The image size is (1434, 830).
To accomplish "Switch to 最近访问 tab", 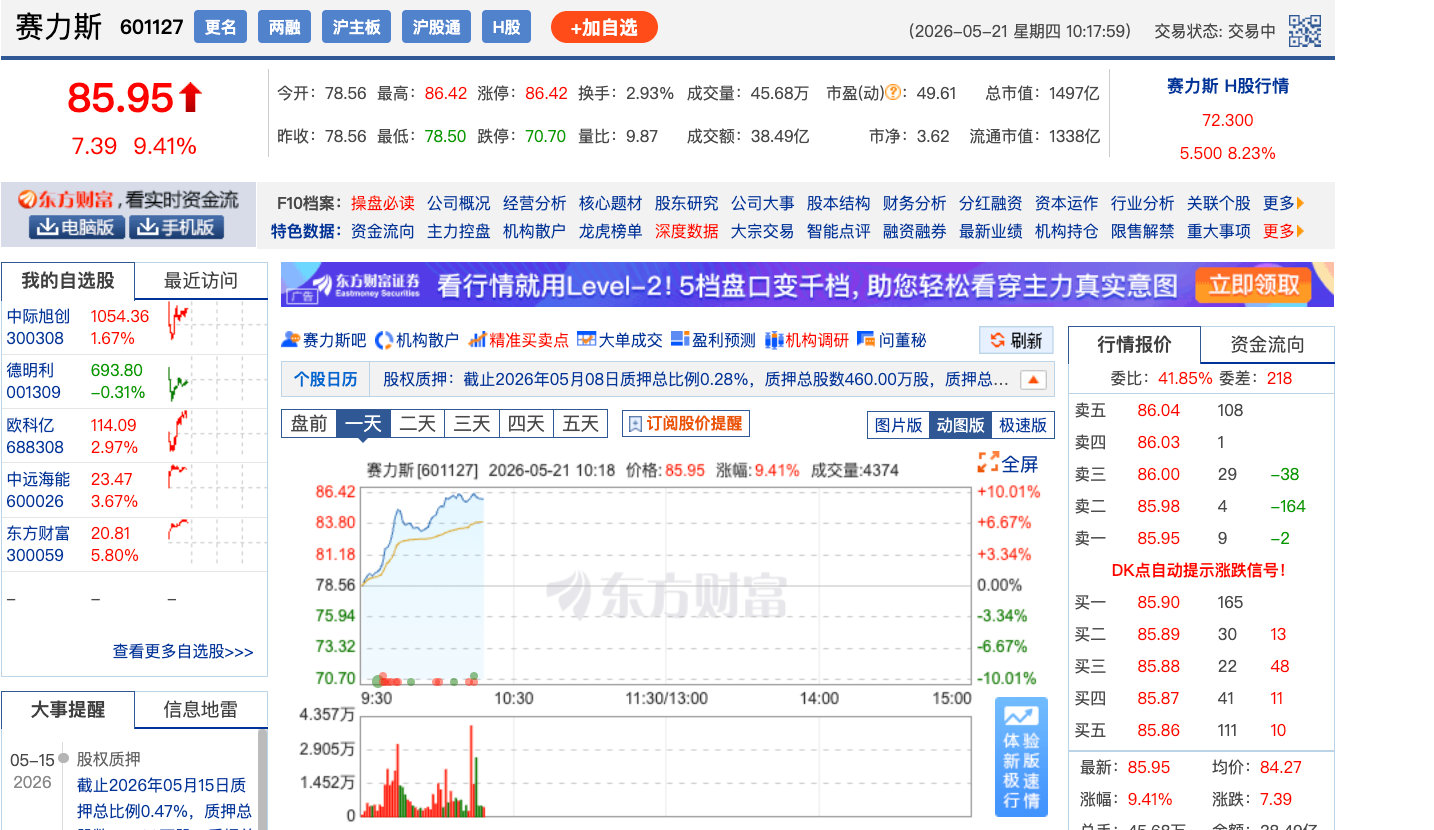I will (201, 280).
